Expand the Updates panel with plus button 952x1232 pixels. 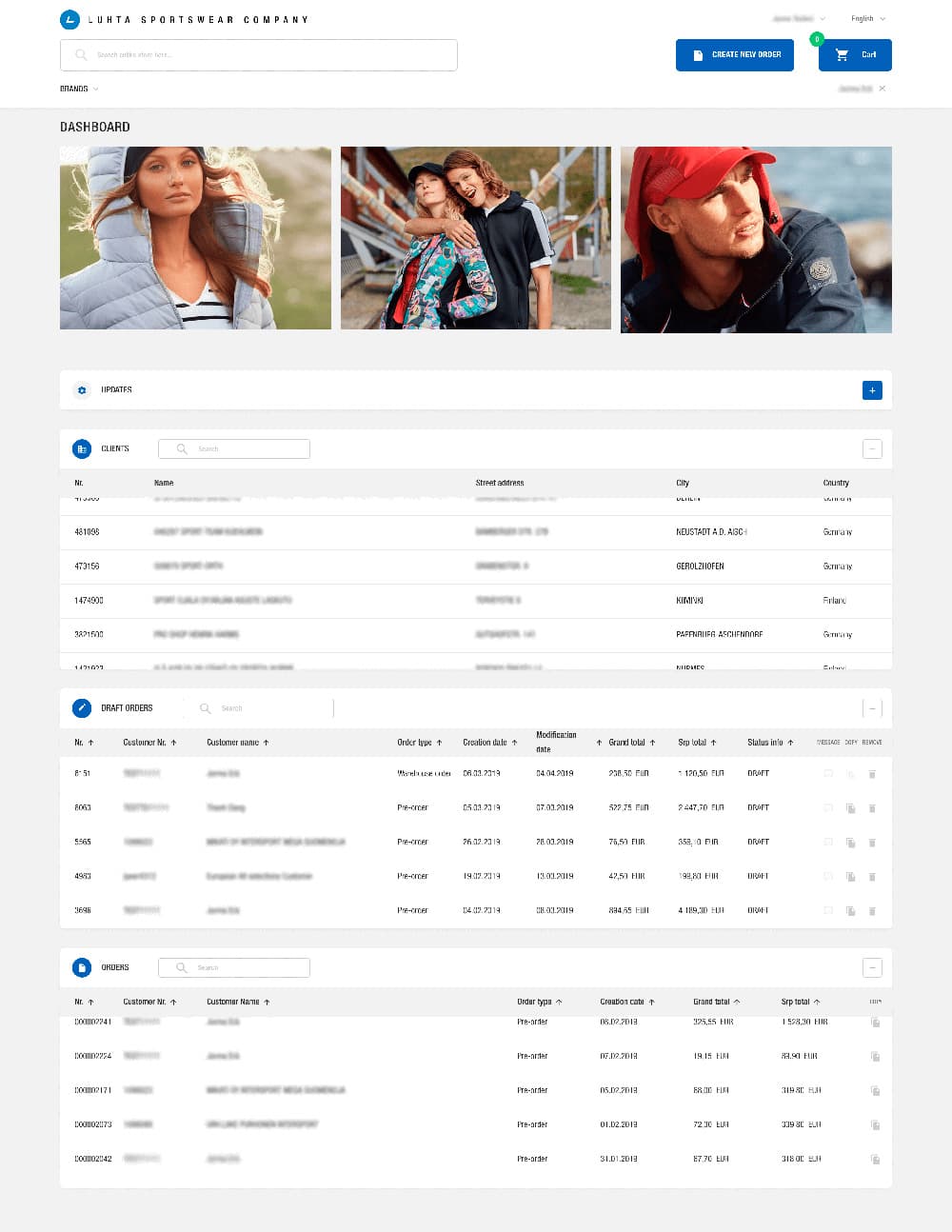[872, 390]
